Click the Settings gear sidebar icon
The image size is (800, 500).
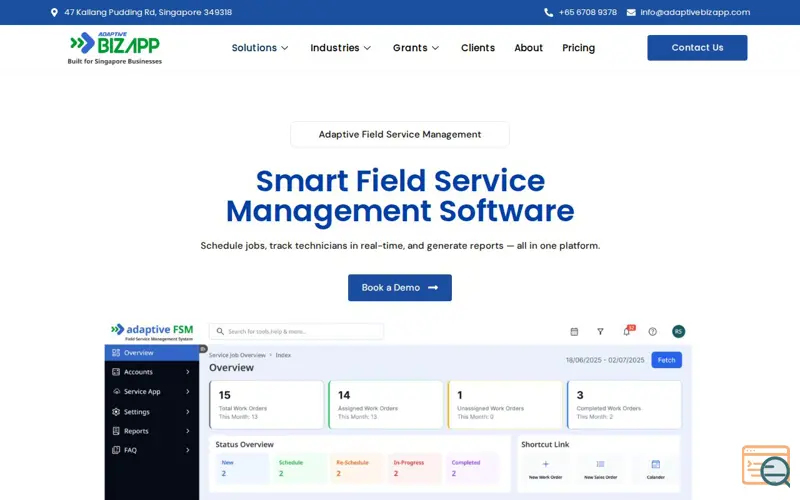[116, 412]
